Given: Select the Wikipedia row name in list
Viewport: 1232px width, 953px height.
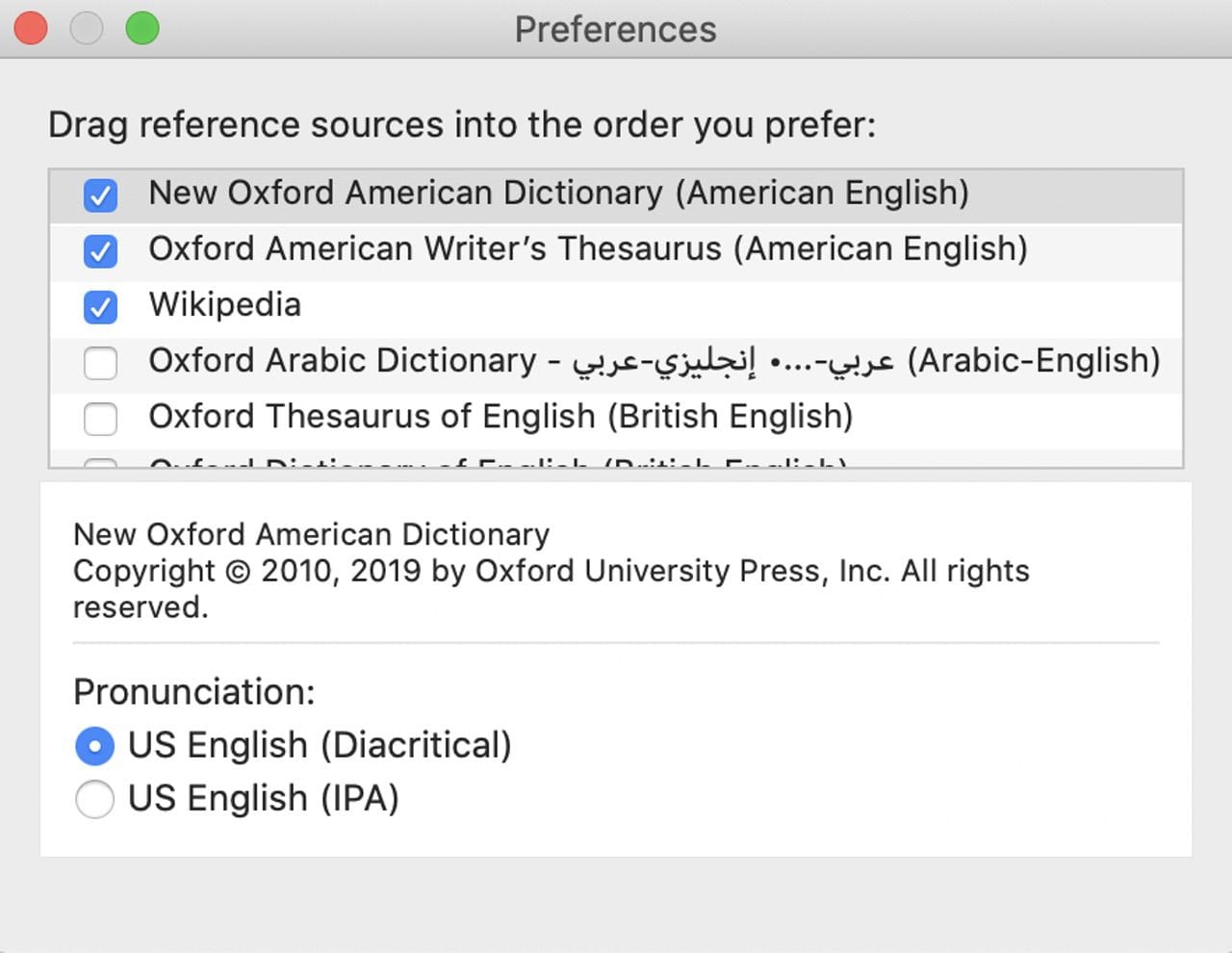Looking at the screenshot, I should 224,305.
